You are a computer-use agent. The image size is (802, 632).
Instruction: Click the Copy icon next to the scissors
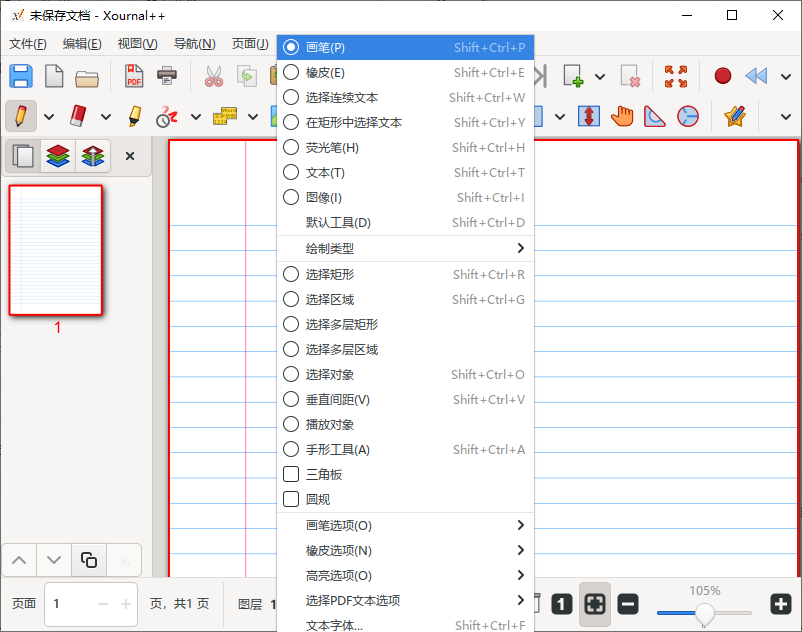click(247, 76)
